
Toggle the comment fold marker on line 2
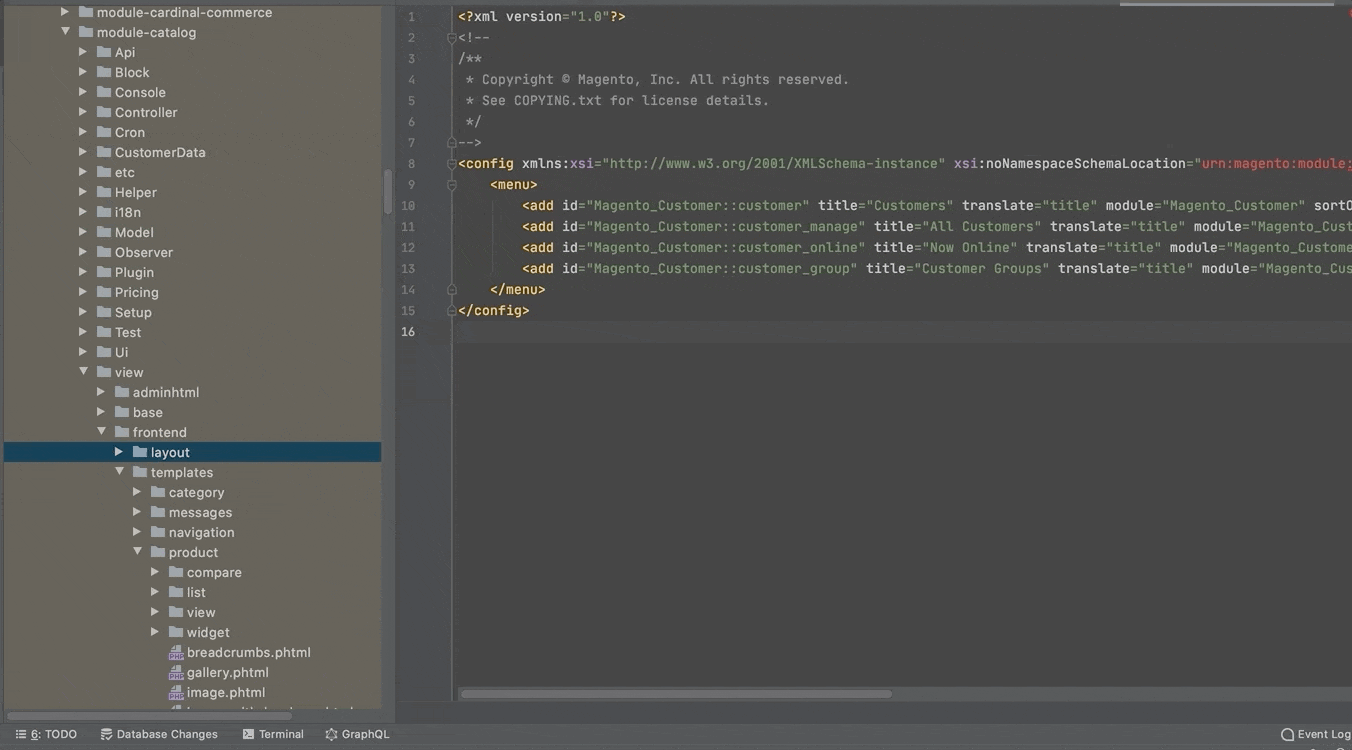point(452,38)
